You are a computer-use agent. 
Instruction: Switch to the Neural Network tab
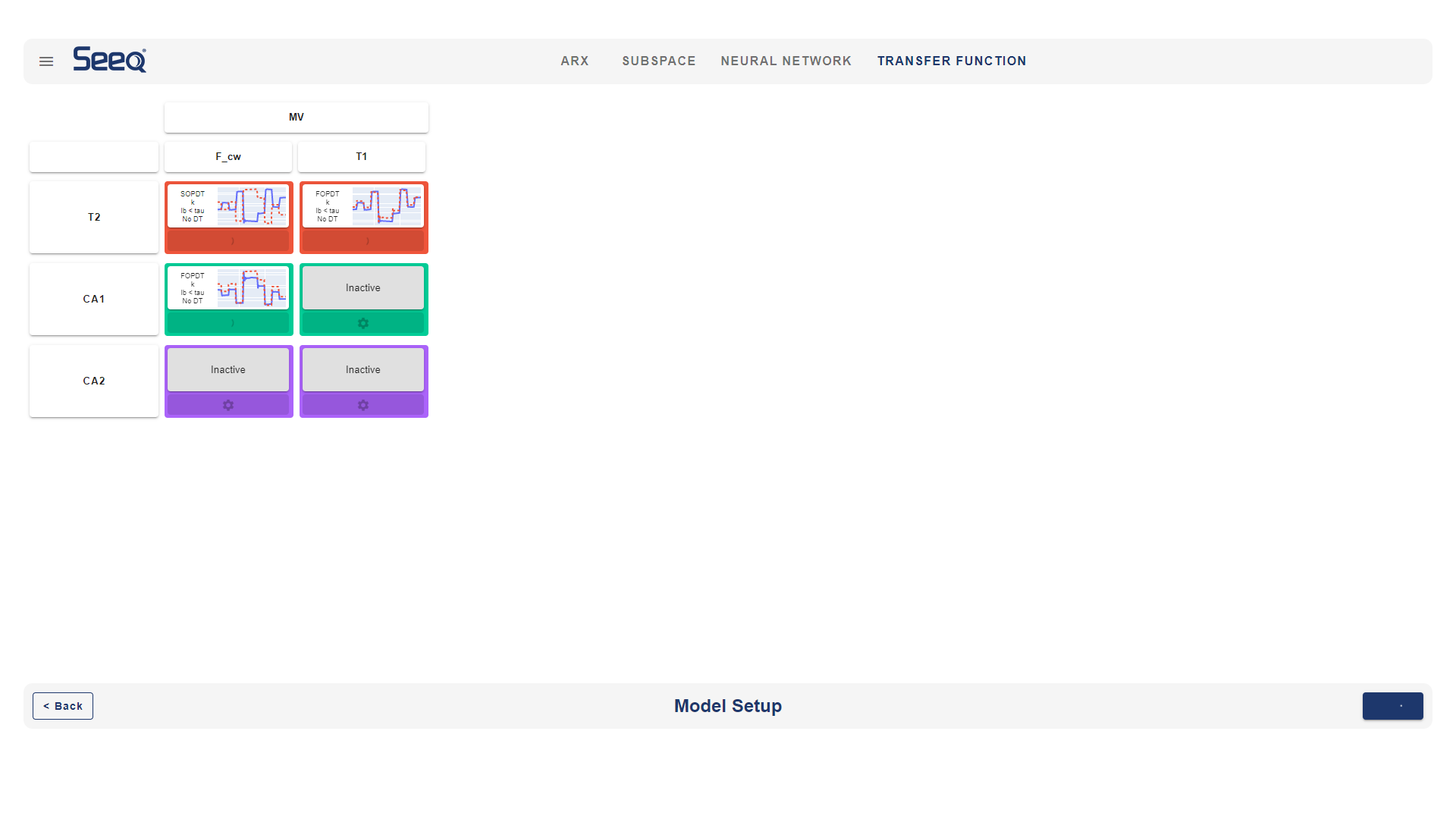(786, 61)
